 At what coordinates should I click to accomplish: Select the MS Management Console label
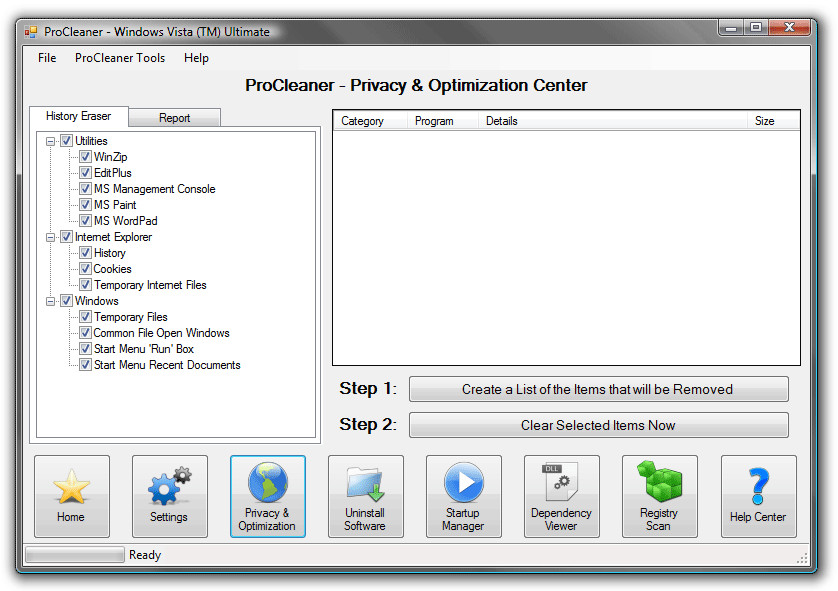pos(154,189)
